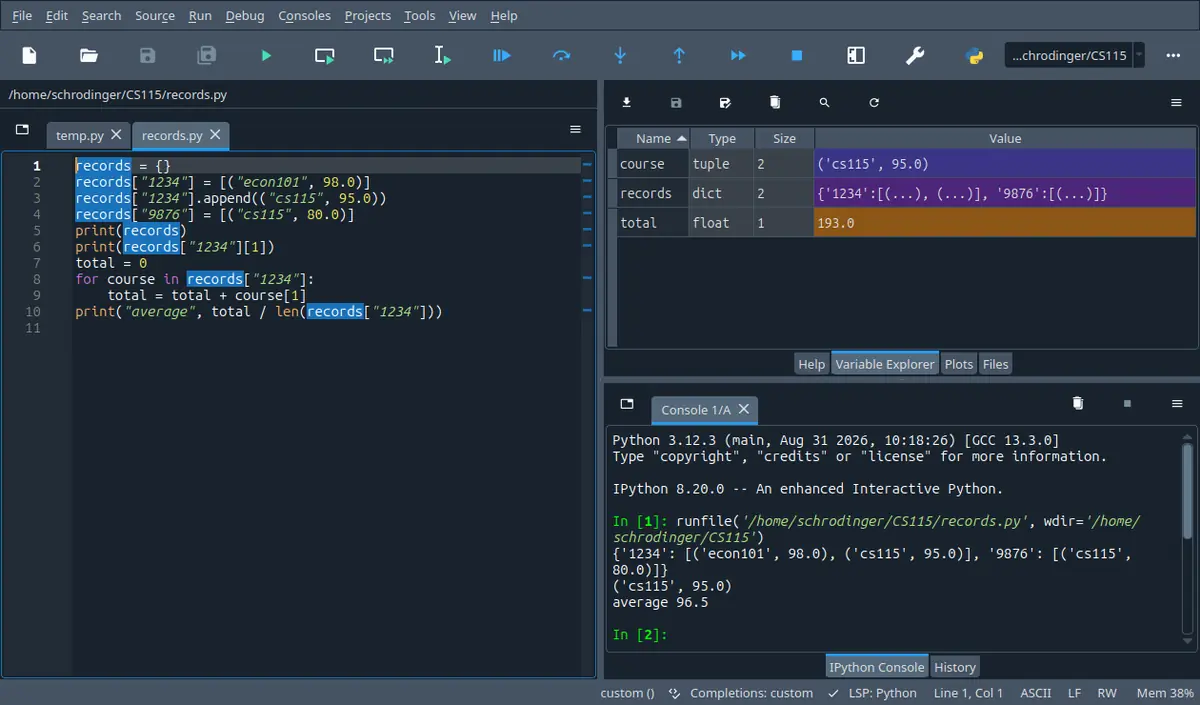1200x705 pixels.
Task: Sort variables by Type column header
Action: [x=722, y=139]
